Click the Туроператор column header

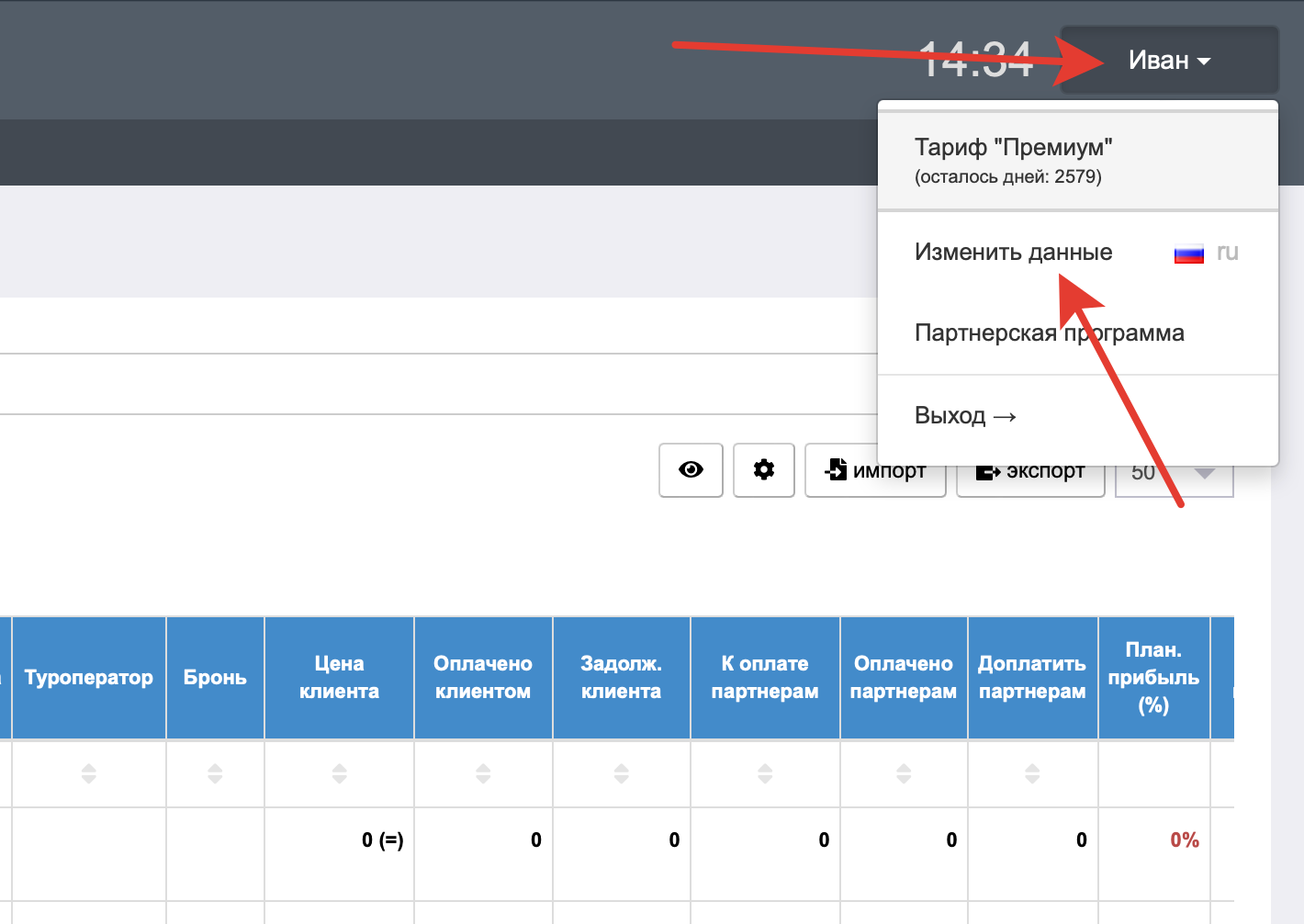(x=88, y=678)
